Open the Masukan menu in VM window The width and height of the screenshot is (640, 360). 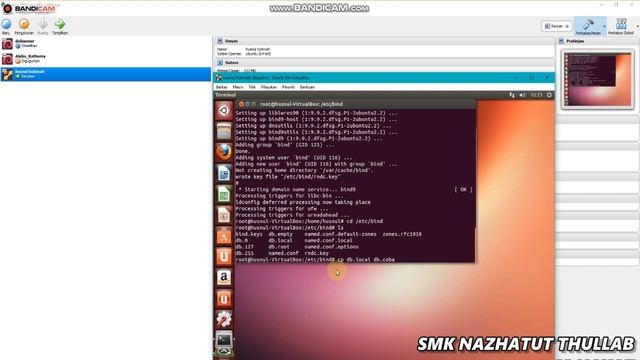tap(269, 87)
